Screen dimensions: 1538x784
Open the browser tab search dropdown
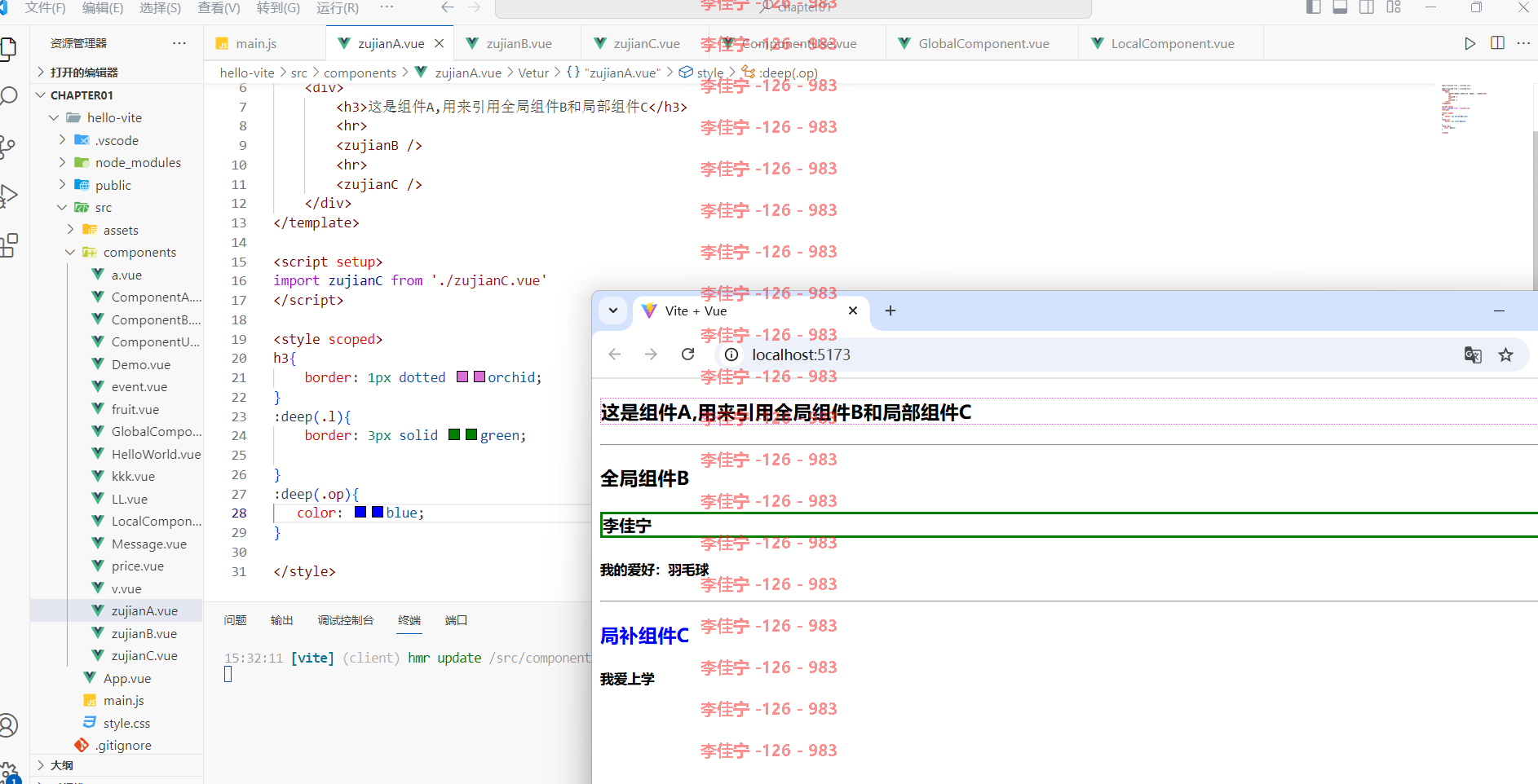click(613, 311)
